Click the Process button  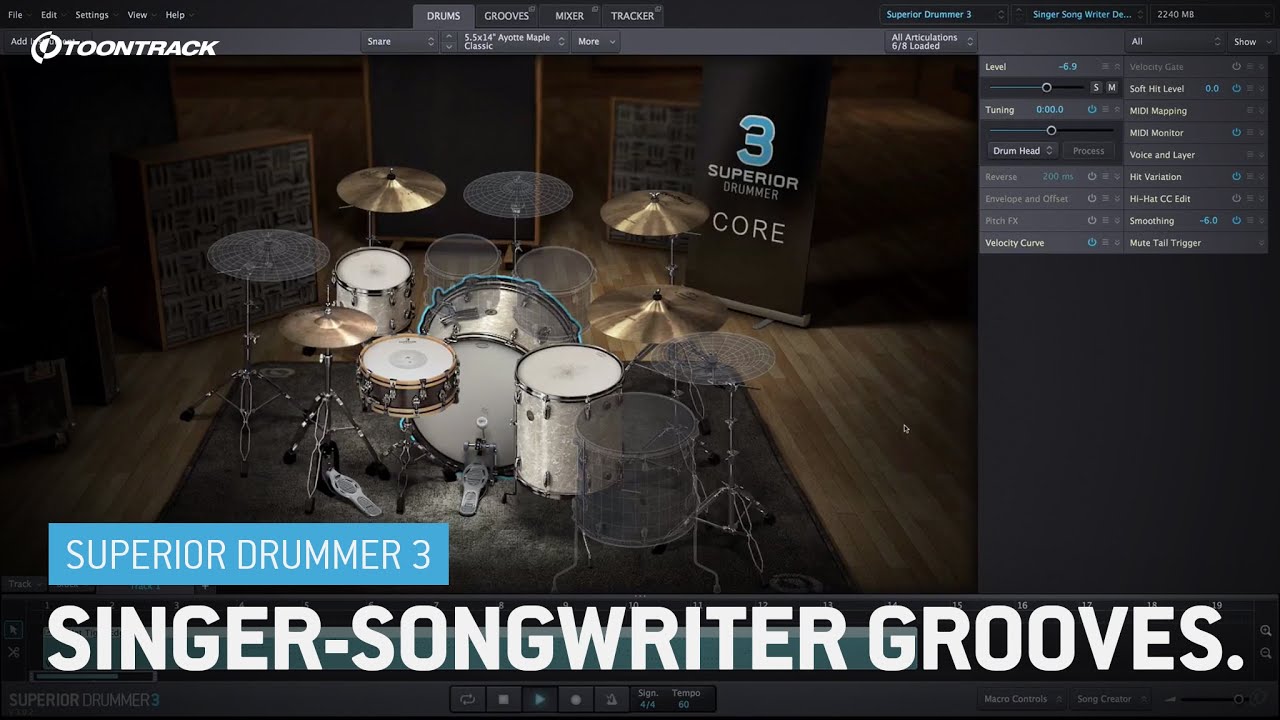pos(1088,151)
